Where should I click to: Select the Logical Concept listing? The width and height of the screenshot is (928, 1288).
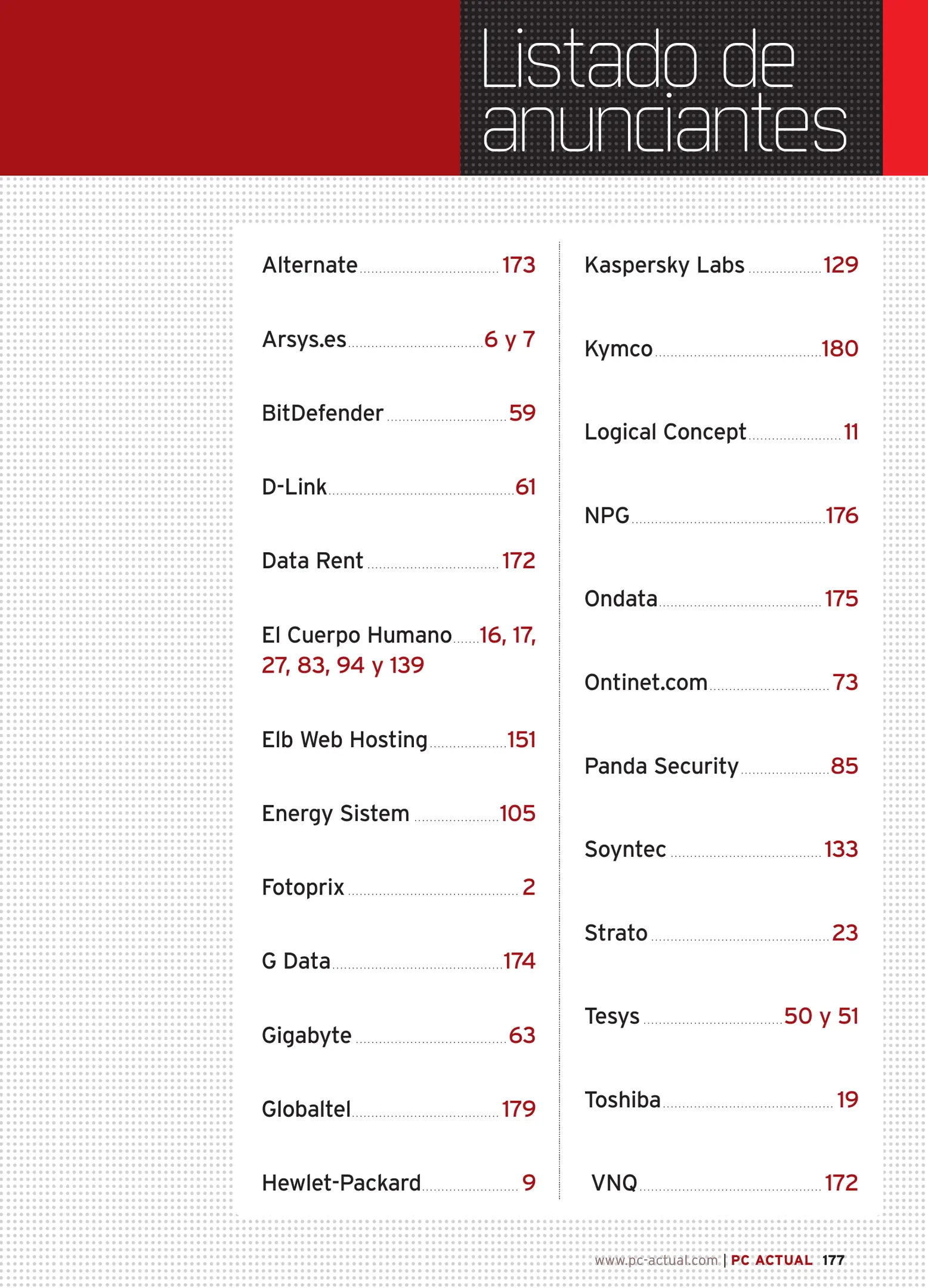pos(665,432)
